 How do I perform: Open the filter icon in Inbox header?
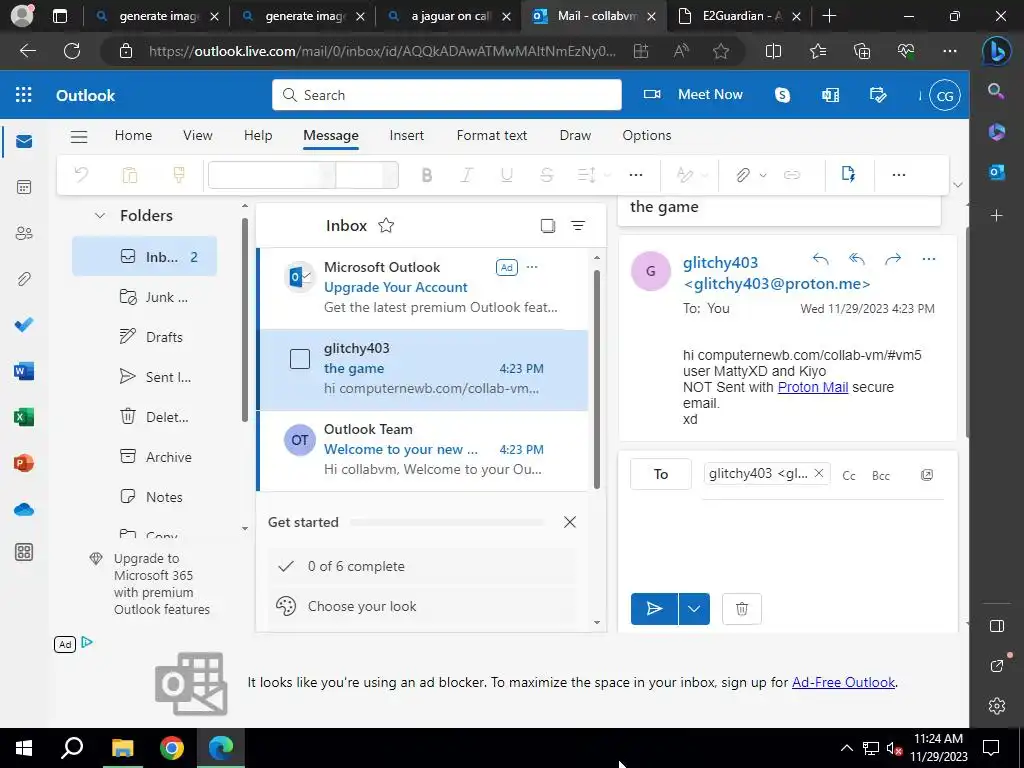coord(578,226)
